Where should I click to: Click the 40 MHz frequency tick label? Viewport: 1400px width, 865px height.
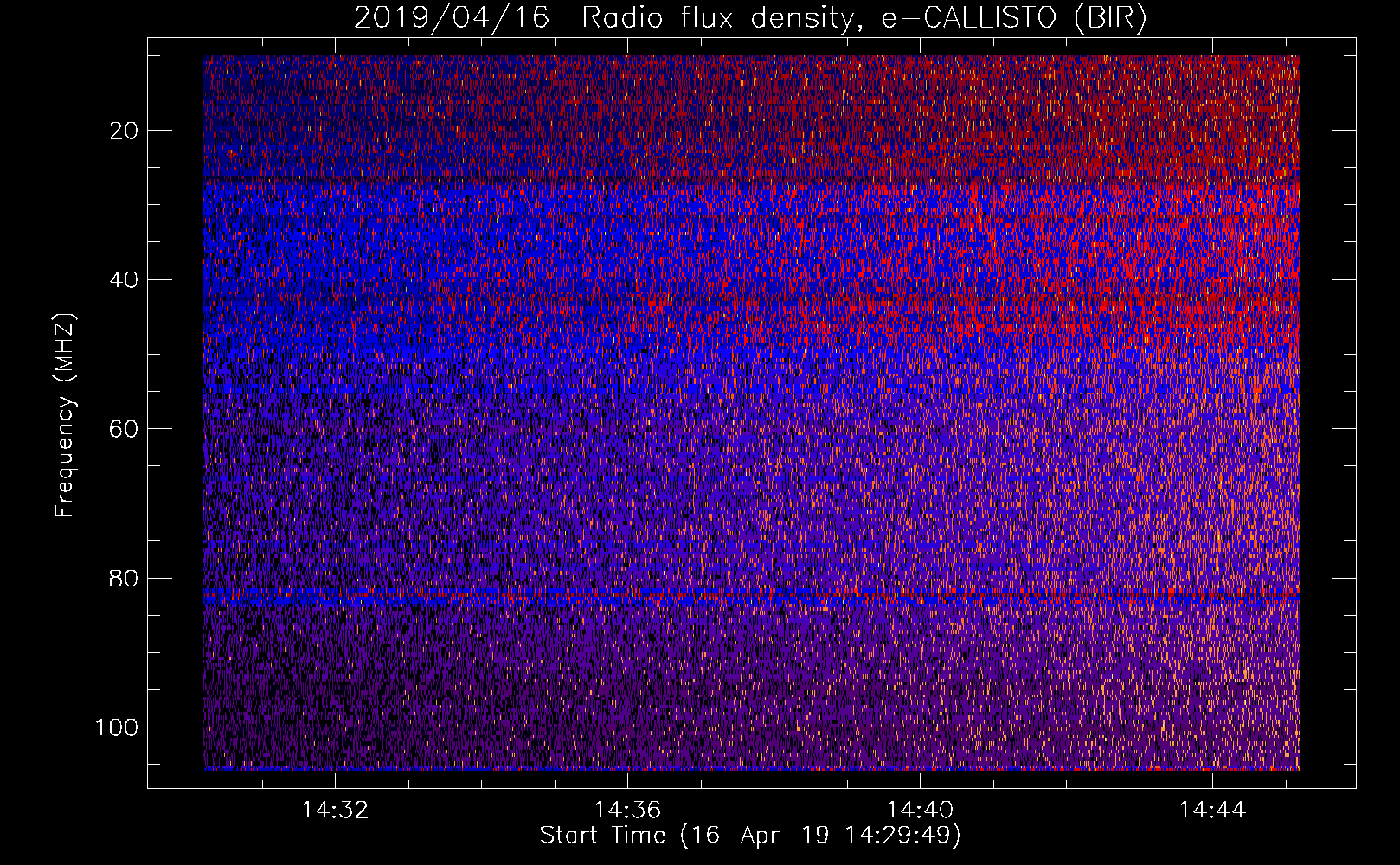tap(125, 280)
